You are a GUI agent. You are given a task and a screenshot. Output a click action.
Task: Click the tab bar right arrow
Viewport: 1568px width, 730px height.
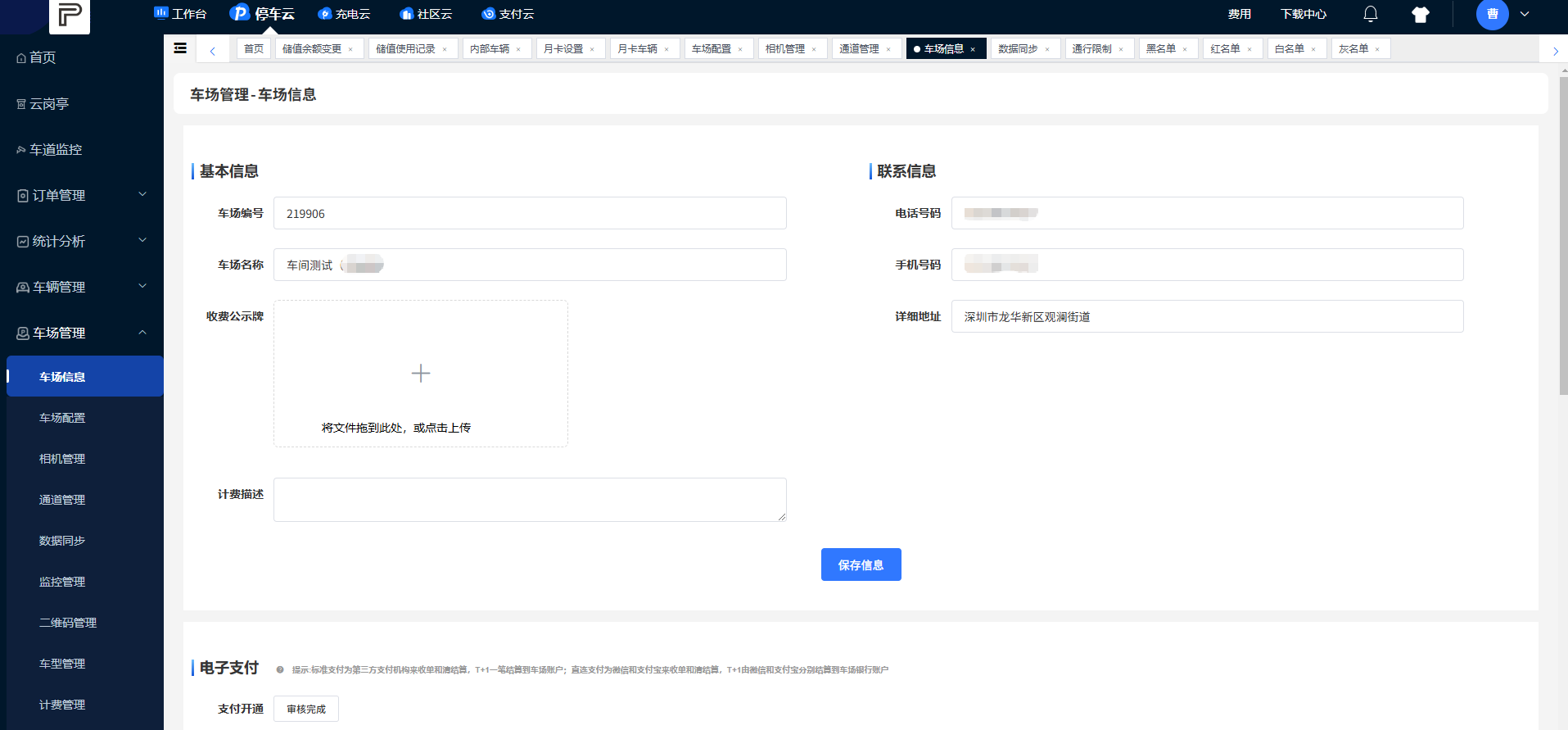(x=1556, y=51)
